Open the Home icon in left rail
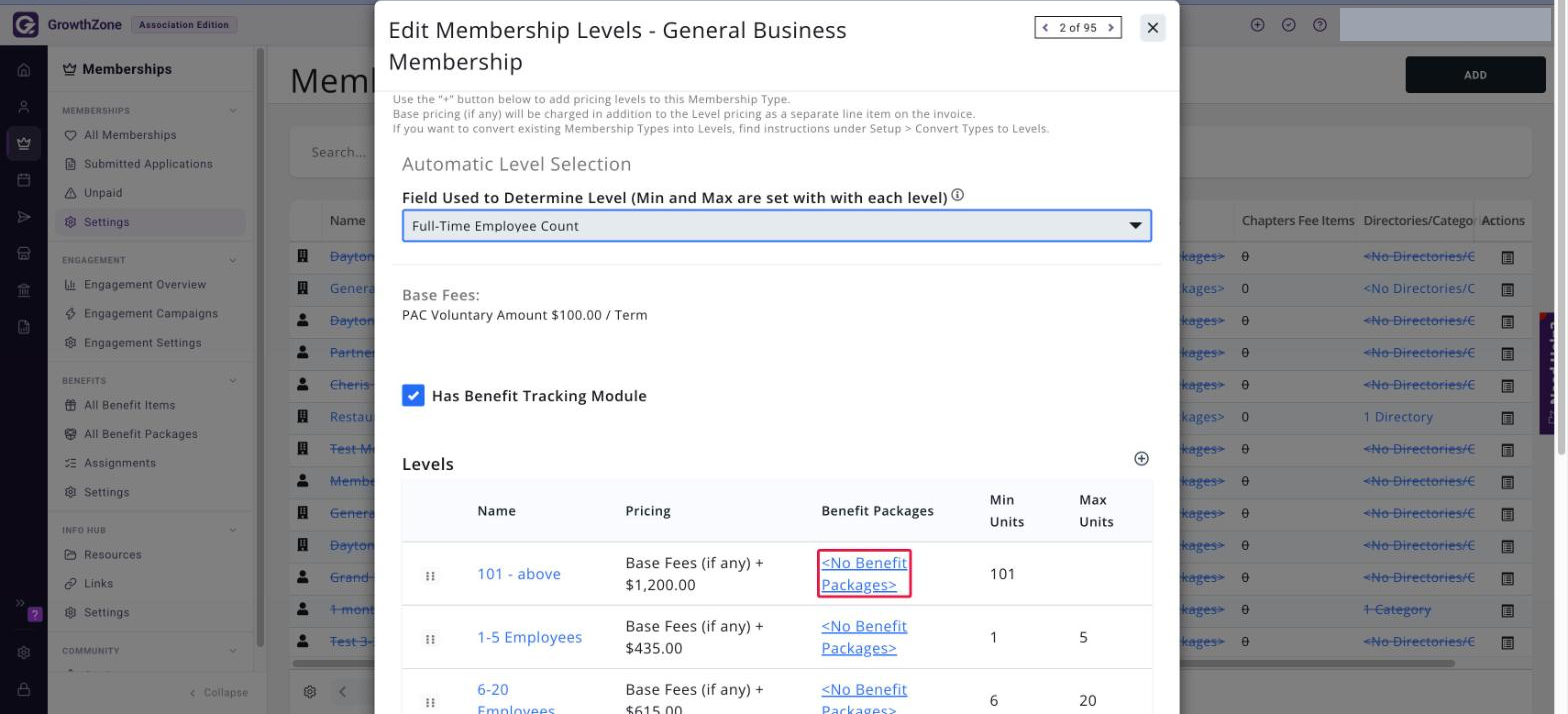The width and height of the screenshot is (1568, 714). point(24,71)
